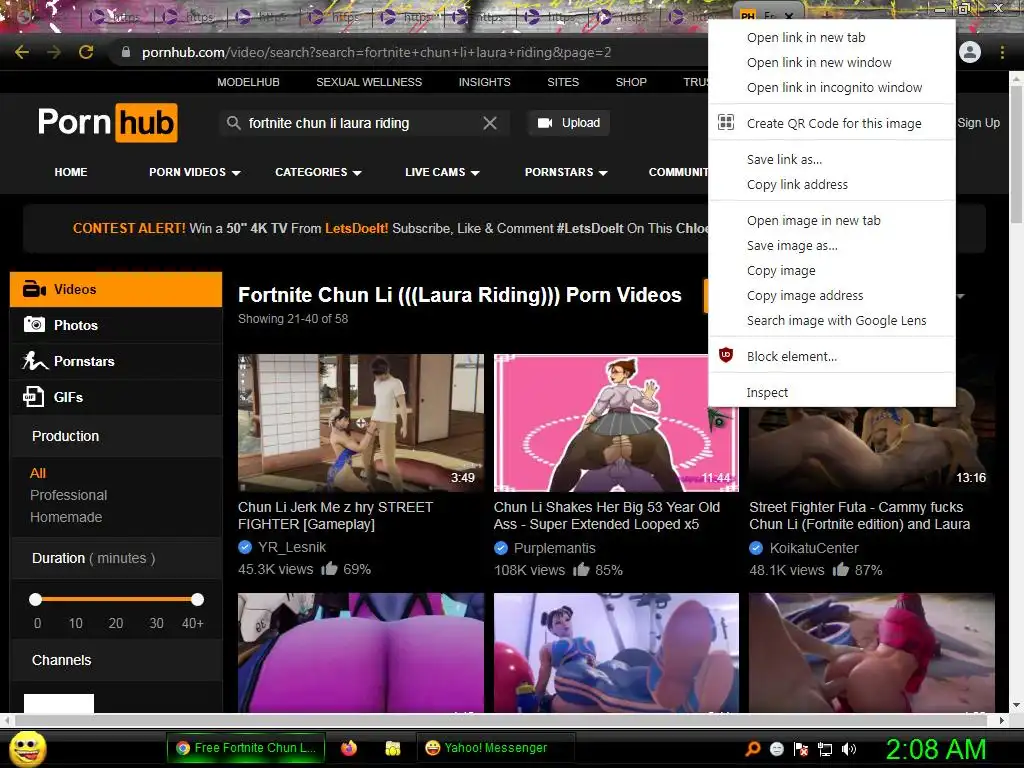Click the horizontal scrollbar right arrow
Image resolution: width=1024 pixels, height=768 pixels.
pos(1002,720)
